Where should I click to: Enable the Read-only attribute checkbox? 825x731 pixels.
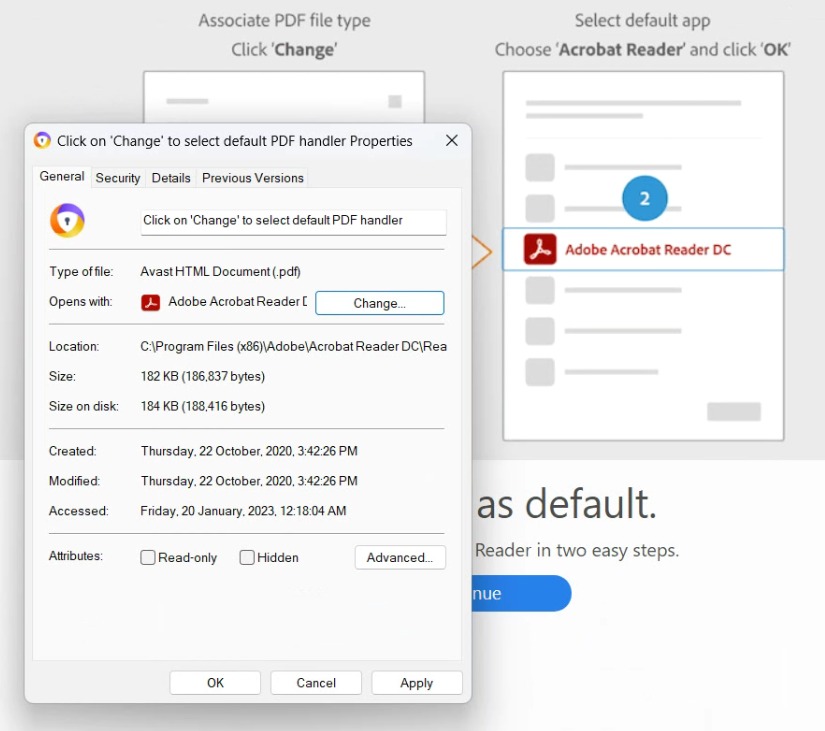148,557
